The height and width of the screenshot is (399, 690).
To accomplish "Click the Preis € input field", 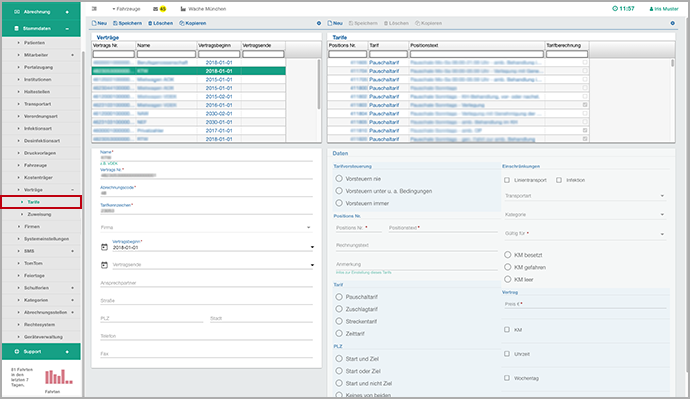I will click(585, 304).
